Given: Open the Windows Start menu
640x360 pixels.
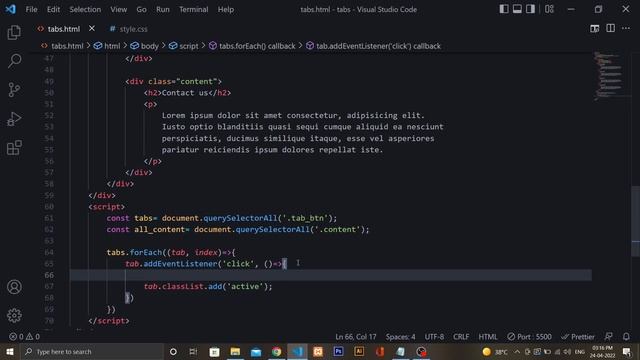Looking at the screenshot, I should click(x=10, y=351).
